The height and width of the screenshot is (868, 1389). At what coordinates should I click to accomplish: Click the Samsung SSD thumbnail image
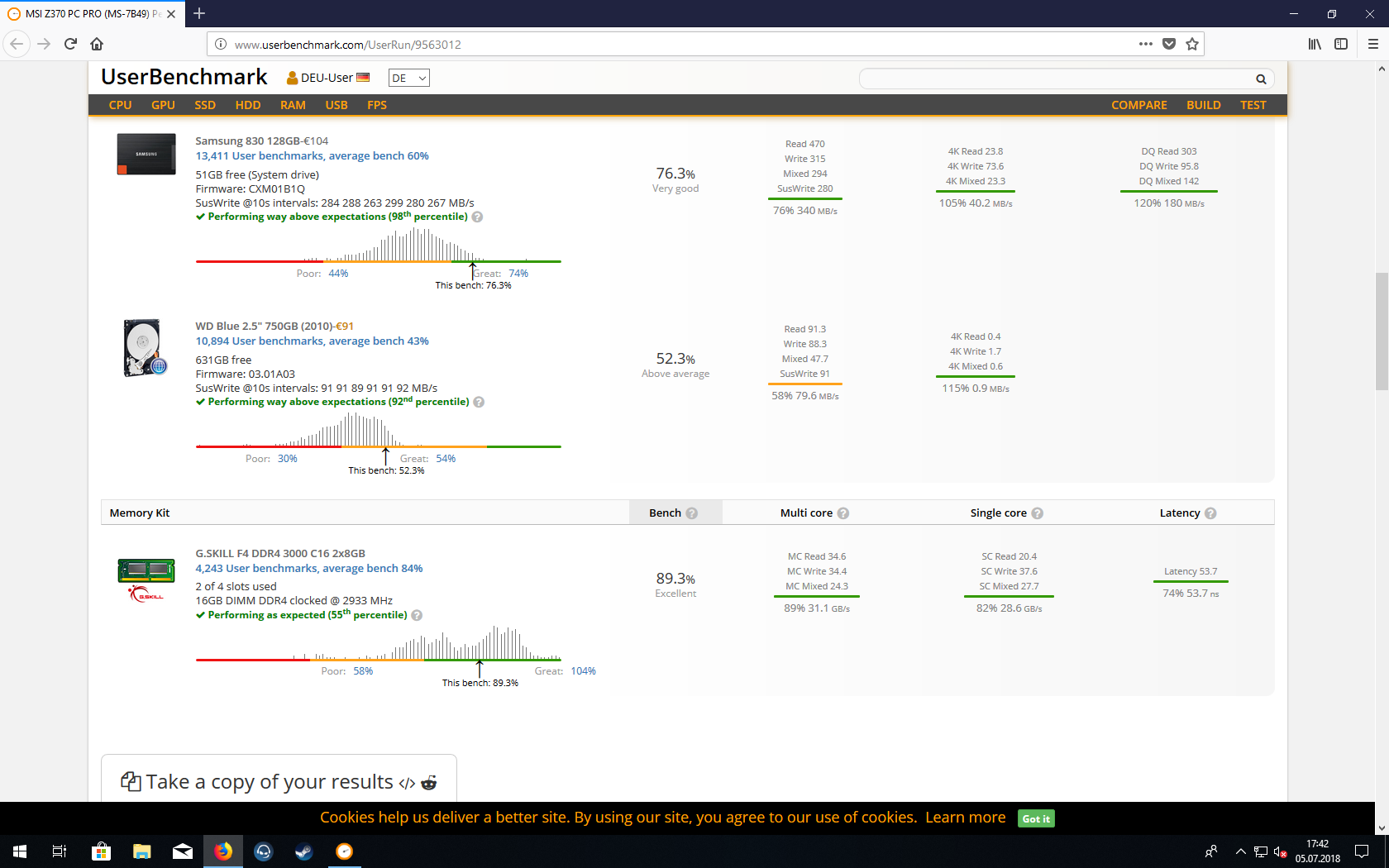[x=146, y=154]
